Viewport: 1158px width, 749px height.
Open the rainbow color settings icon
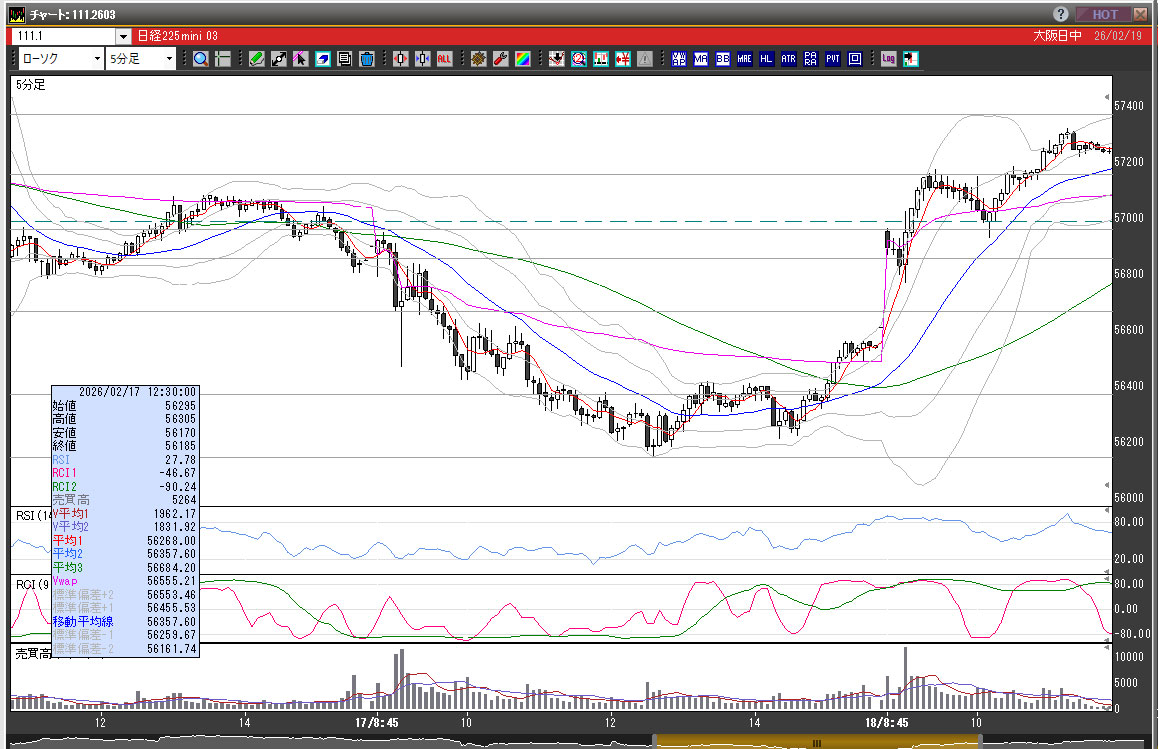pyautogui.click(x=523, y=59)
